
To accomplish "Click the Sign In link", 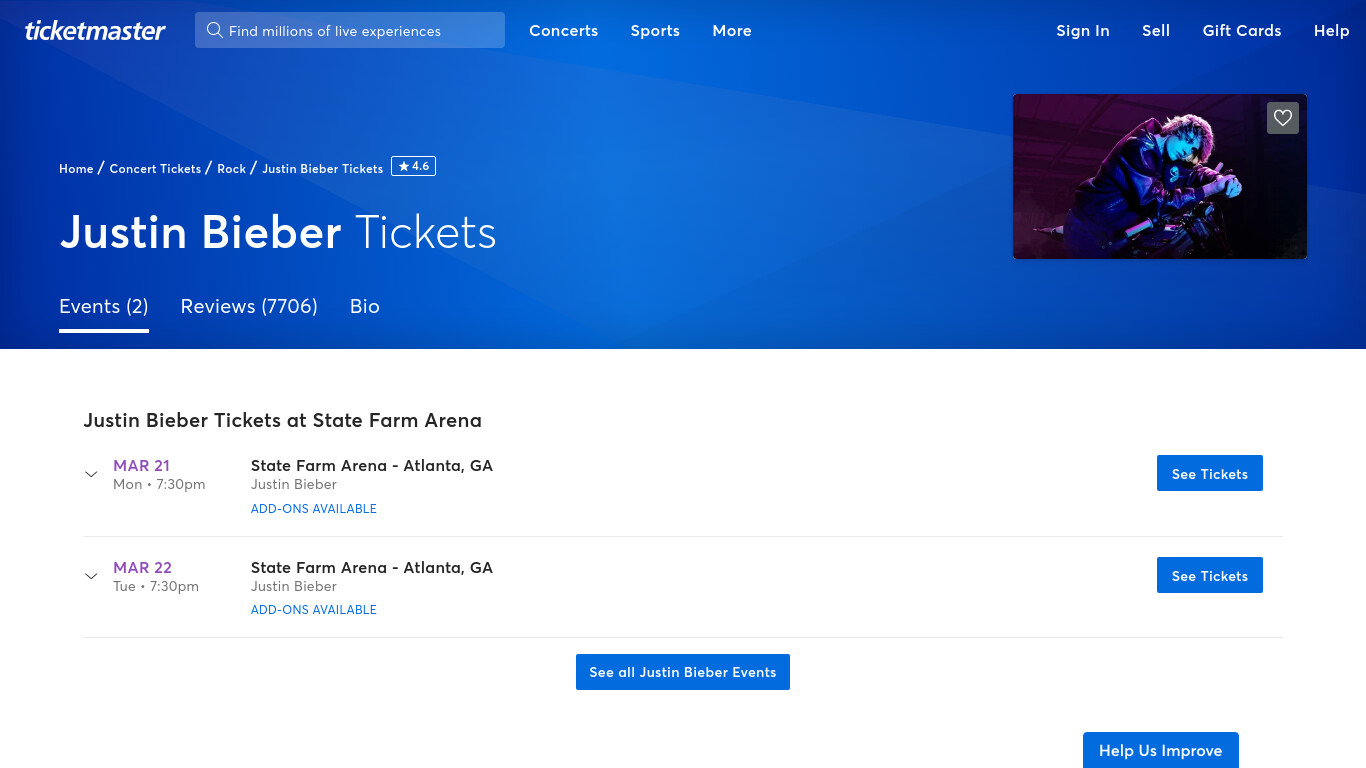I will 1083,31.
